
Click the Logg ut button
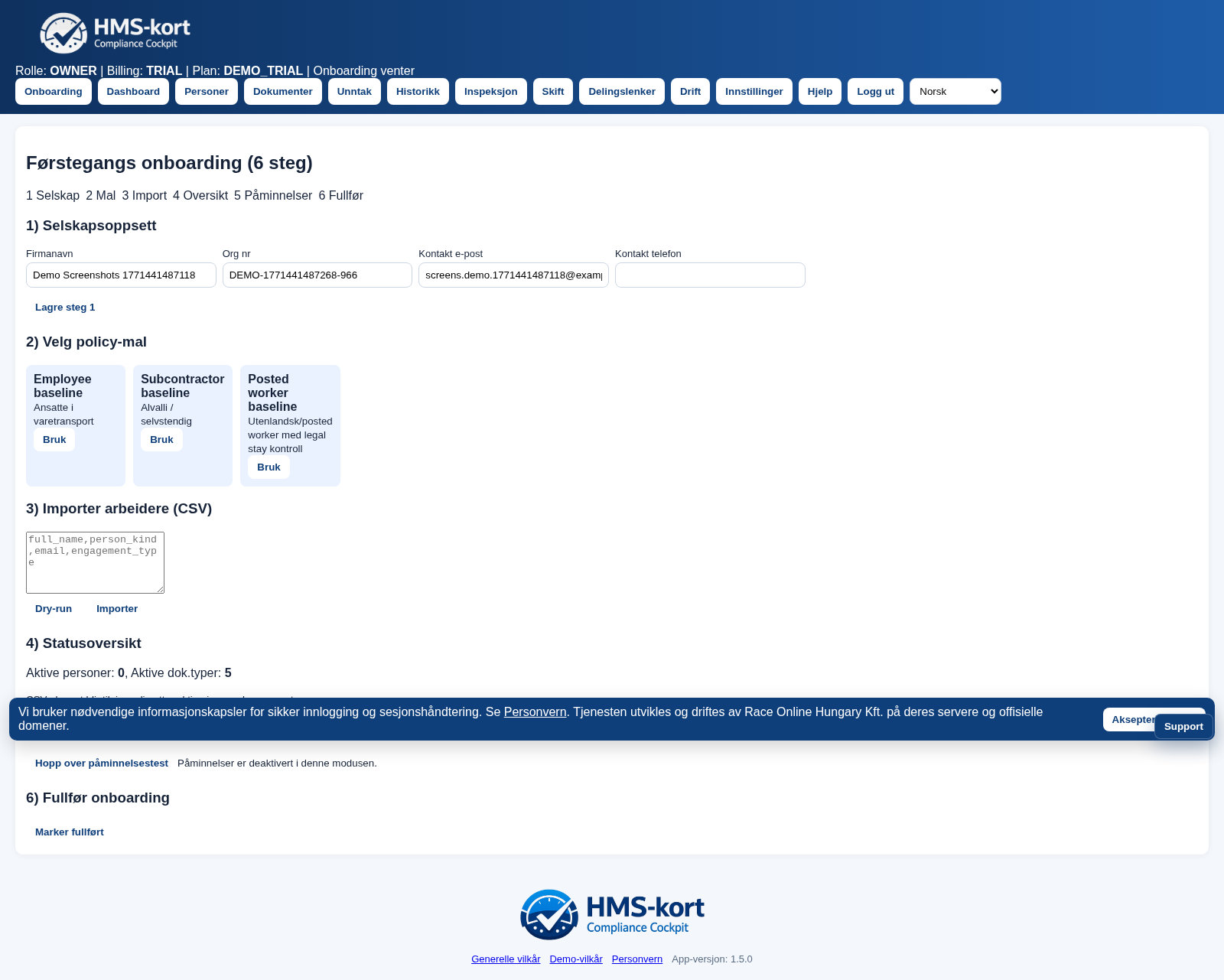click(x=875, y=91)
